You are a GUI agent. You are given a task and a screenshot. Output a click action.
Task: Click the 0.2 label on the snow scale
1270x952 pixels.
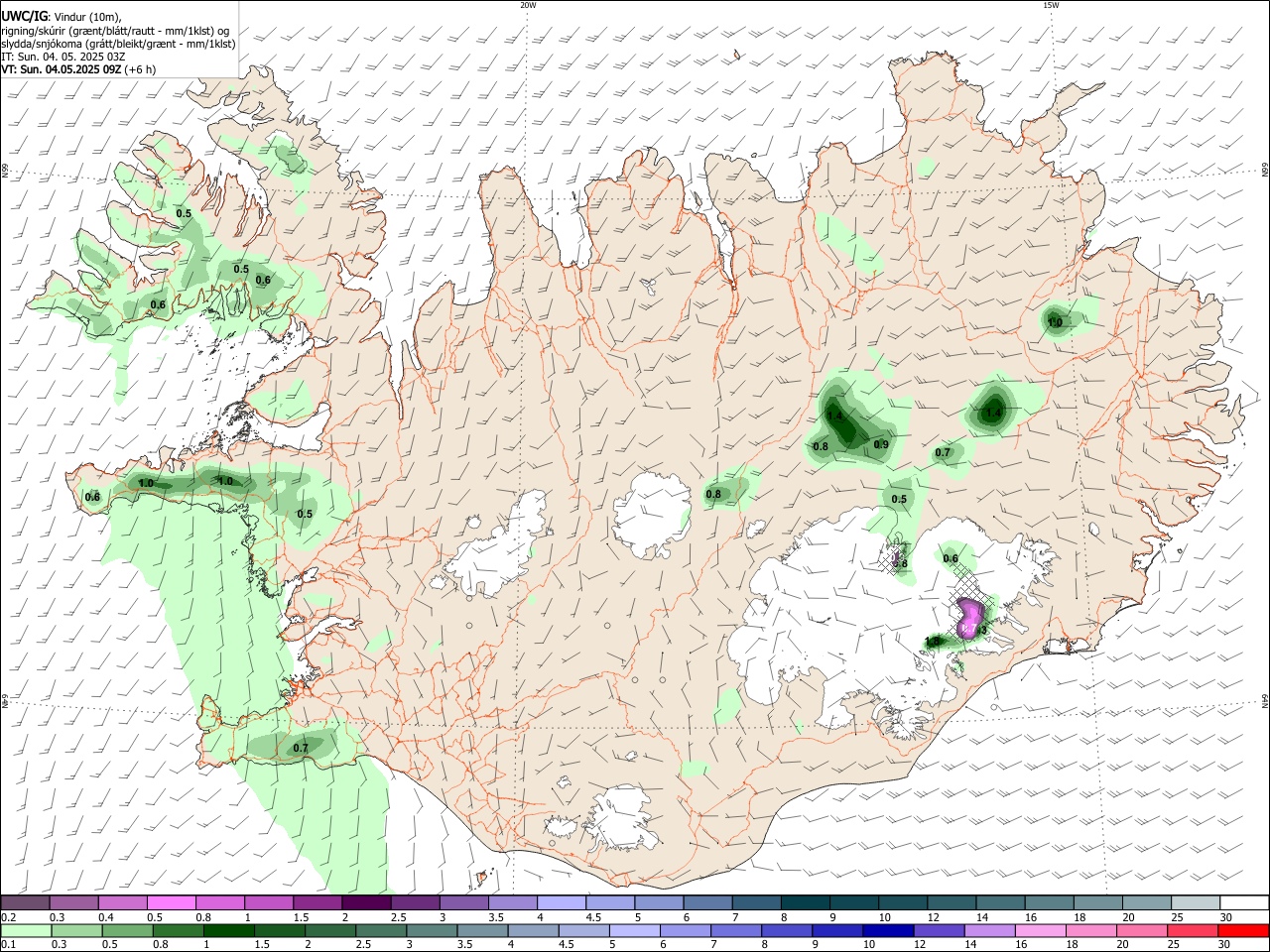point(9,917)
